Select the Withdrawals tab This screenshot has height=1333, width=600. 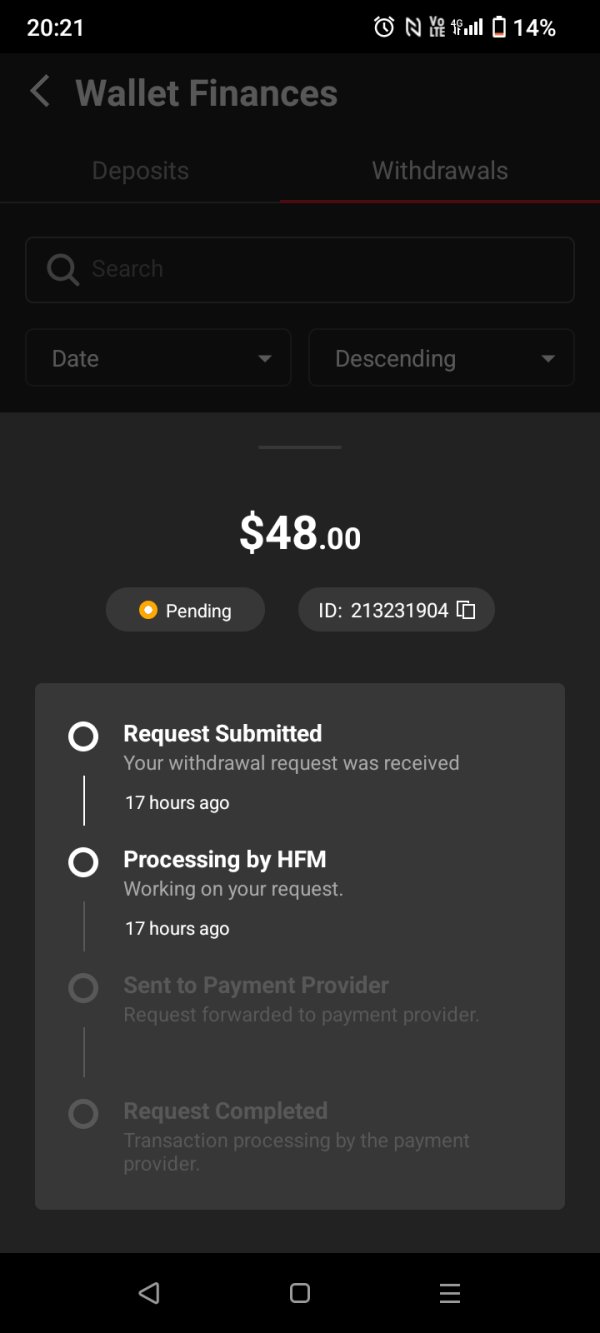[440, 171]
